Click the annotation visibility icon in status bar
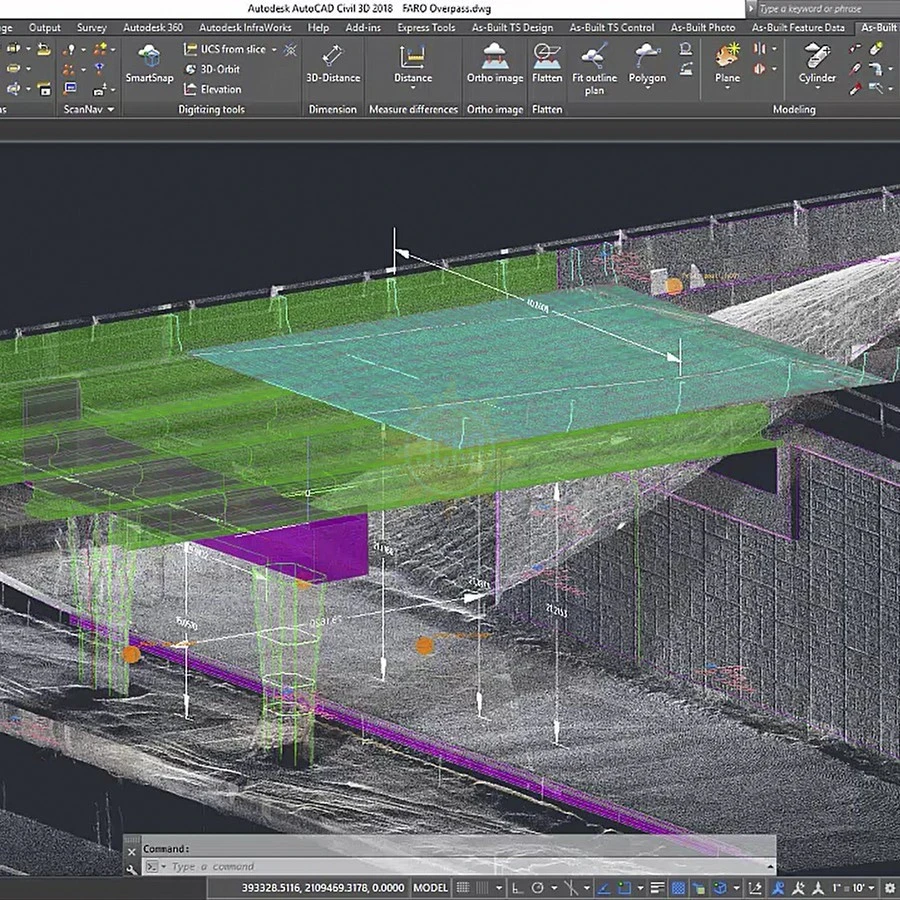This screenshot has height=900, width=900. (777, 888)
